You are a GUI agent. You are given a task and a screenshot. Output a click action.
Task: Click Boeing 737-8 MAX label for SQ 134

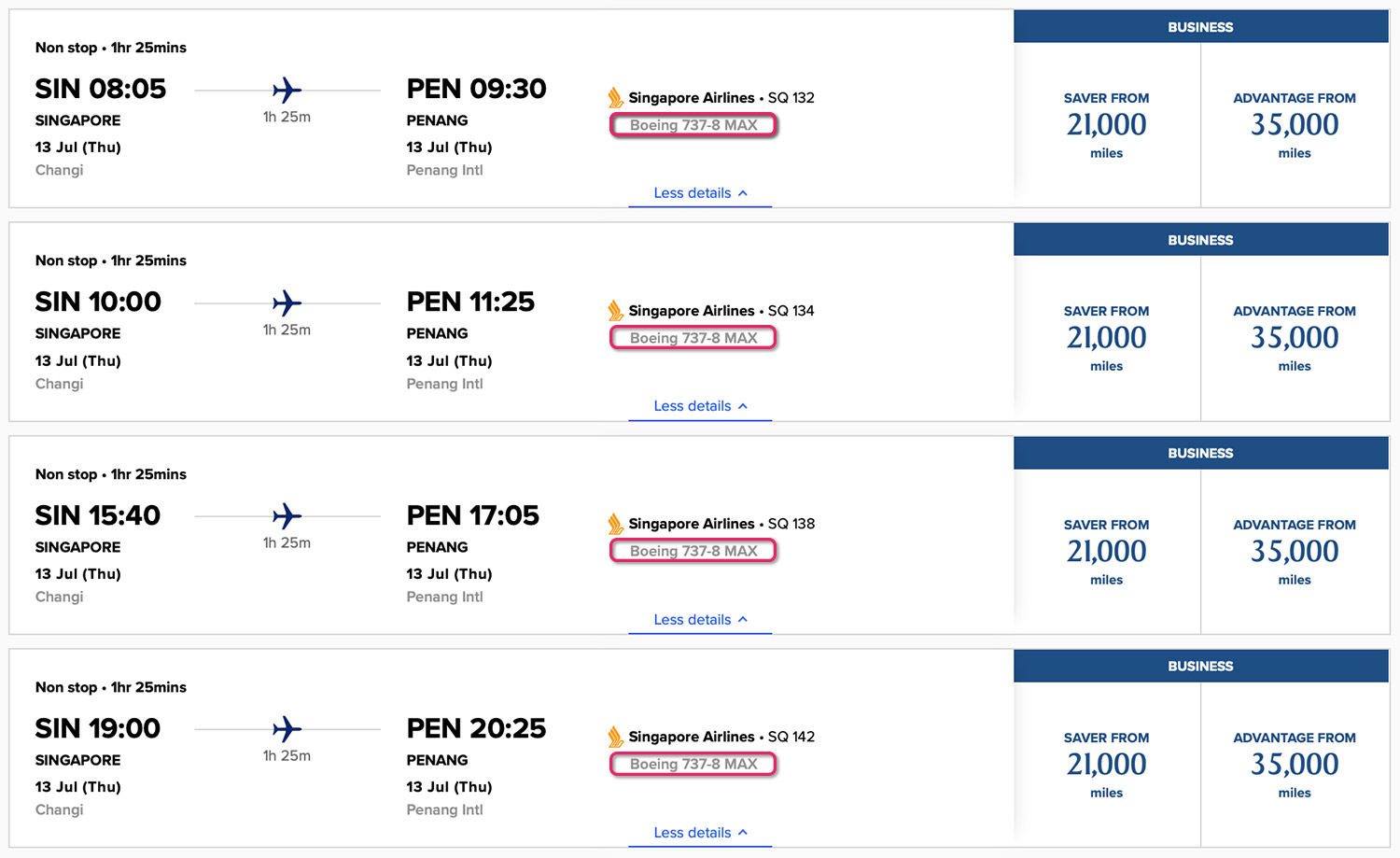(x=693, y=338)
